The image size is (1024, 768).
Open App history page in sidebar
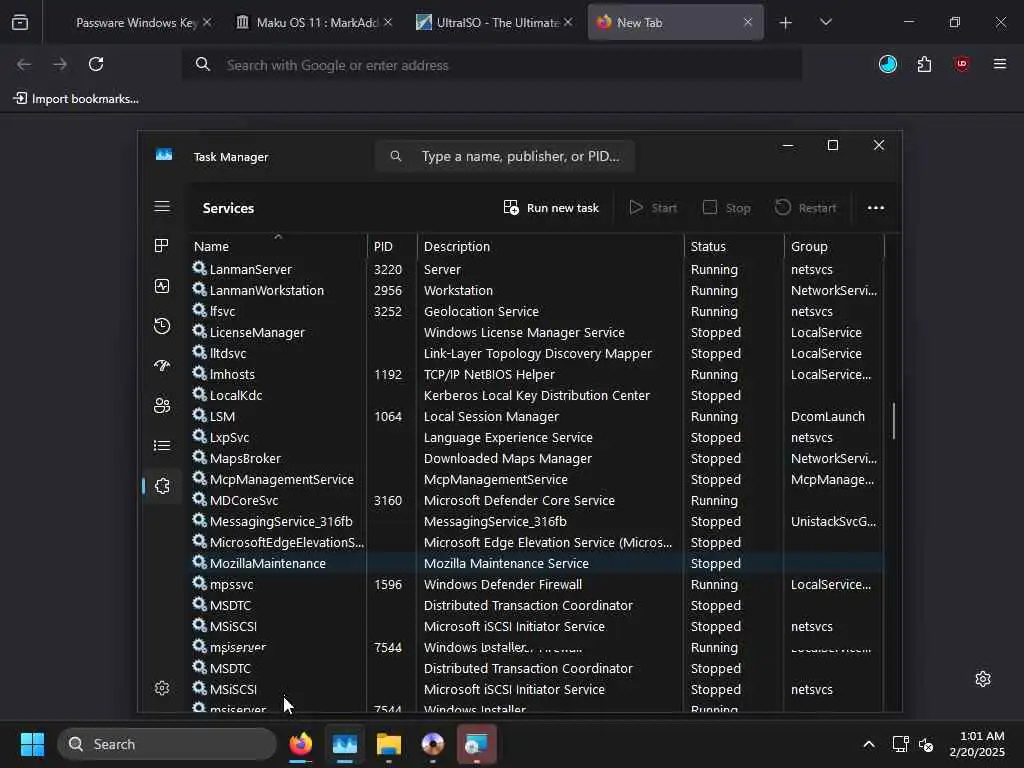pos(162,326)
